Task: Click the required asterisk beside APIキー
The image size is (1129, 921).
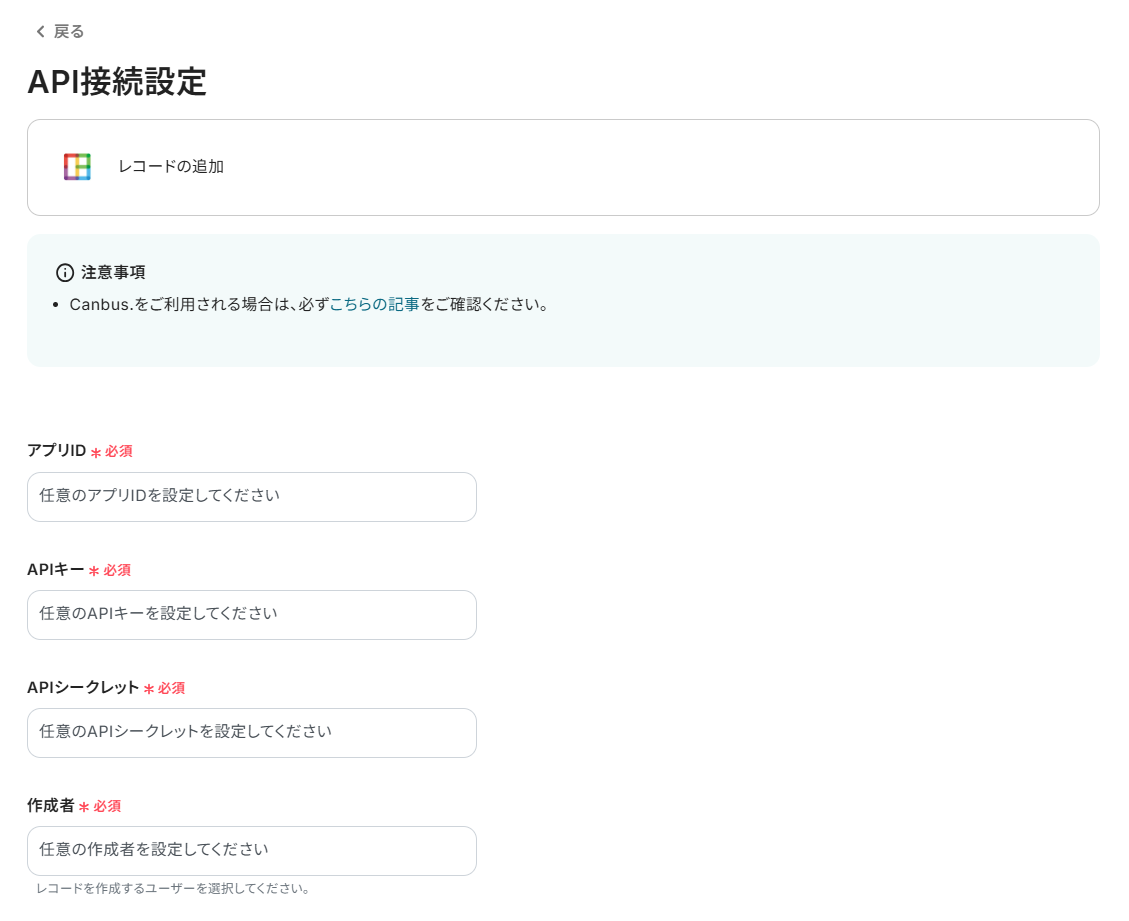Action: [94, 571]
